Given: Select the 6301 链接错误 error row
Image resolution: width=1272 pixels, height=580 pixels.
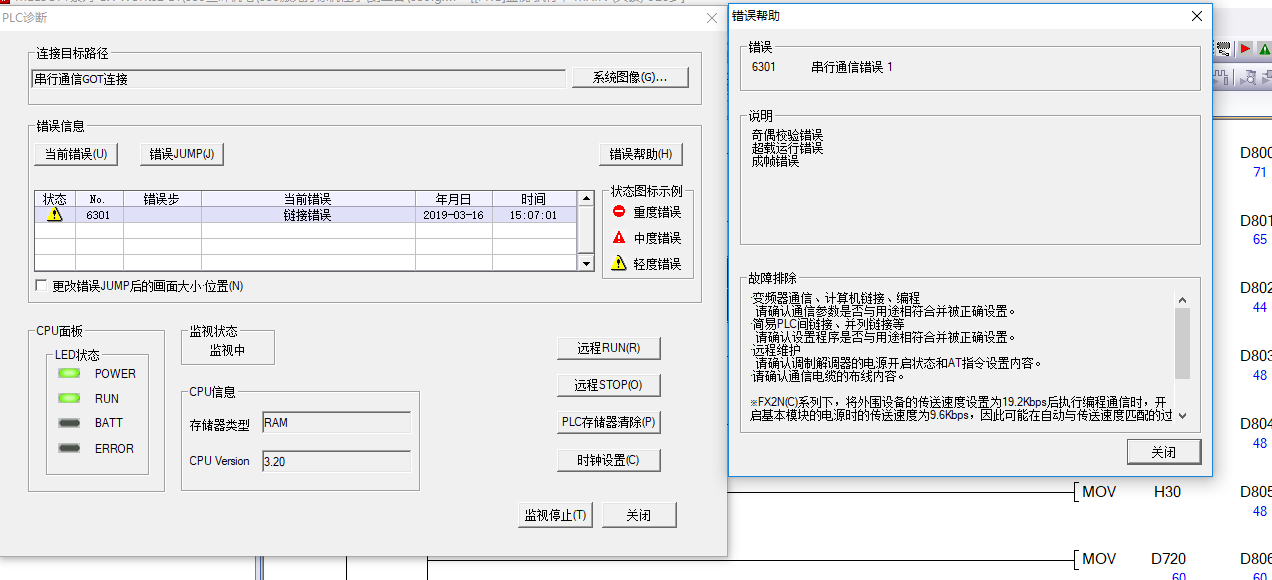Looking at the screenshot, I should pyautogui.click(x=307, y=215).
